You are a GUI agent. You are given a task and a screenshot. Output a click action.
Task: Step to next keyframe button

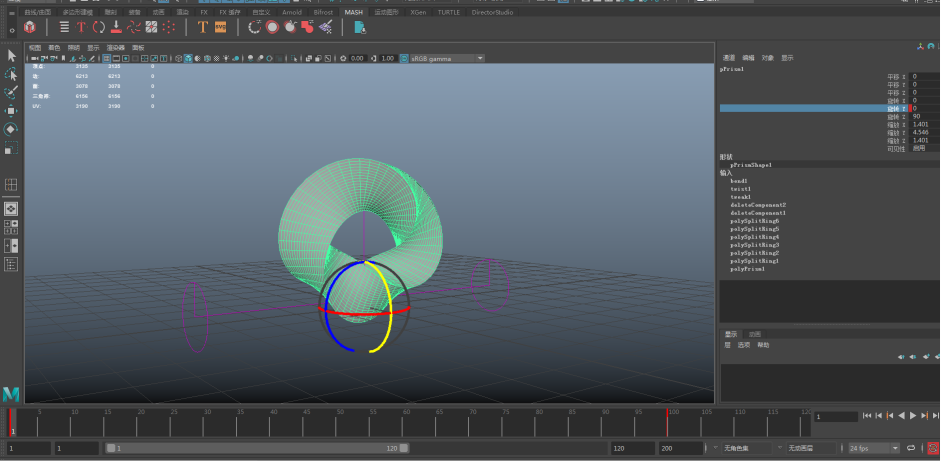coord(925,416)
